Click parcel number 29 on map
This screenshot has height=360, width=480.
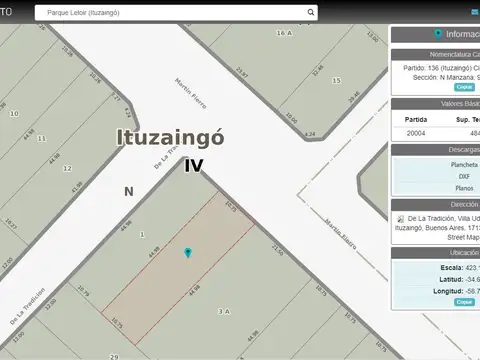pyautogui.click(x=114, y=357)
